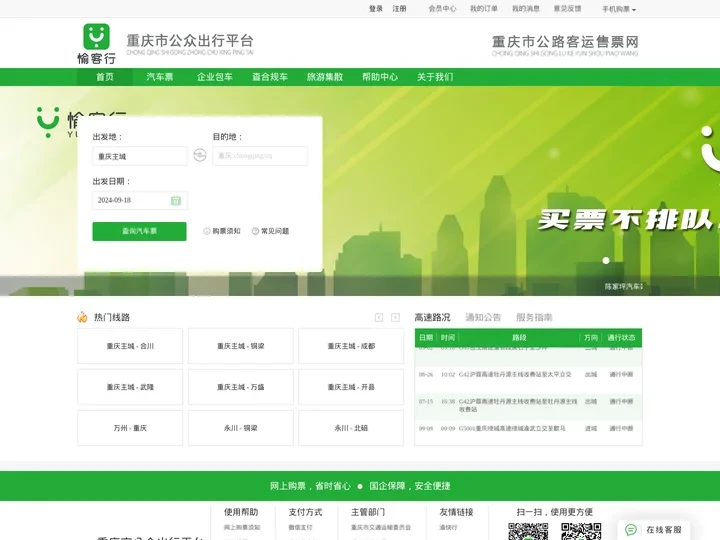Open the 企业包车 navigation tab
Screen dimensions: 720x540
click(x=215, y=77)
